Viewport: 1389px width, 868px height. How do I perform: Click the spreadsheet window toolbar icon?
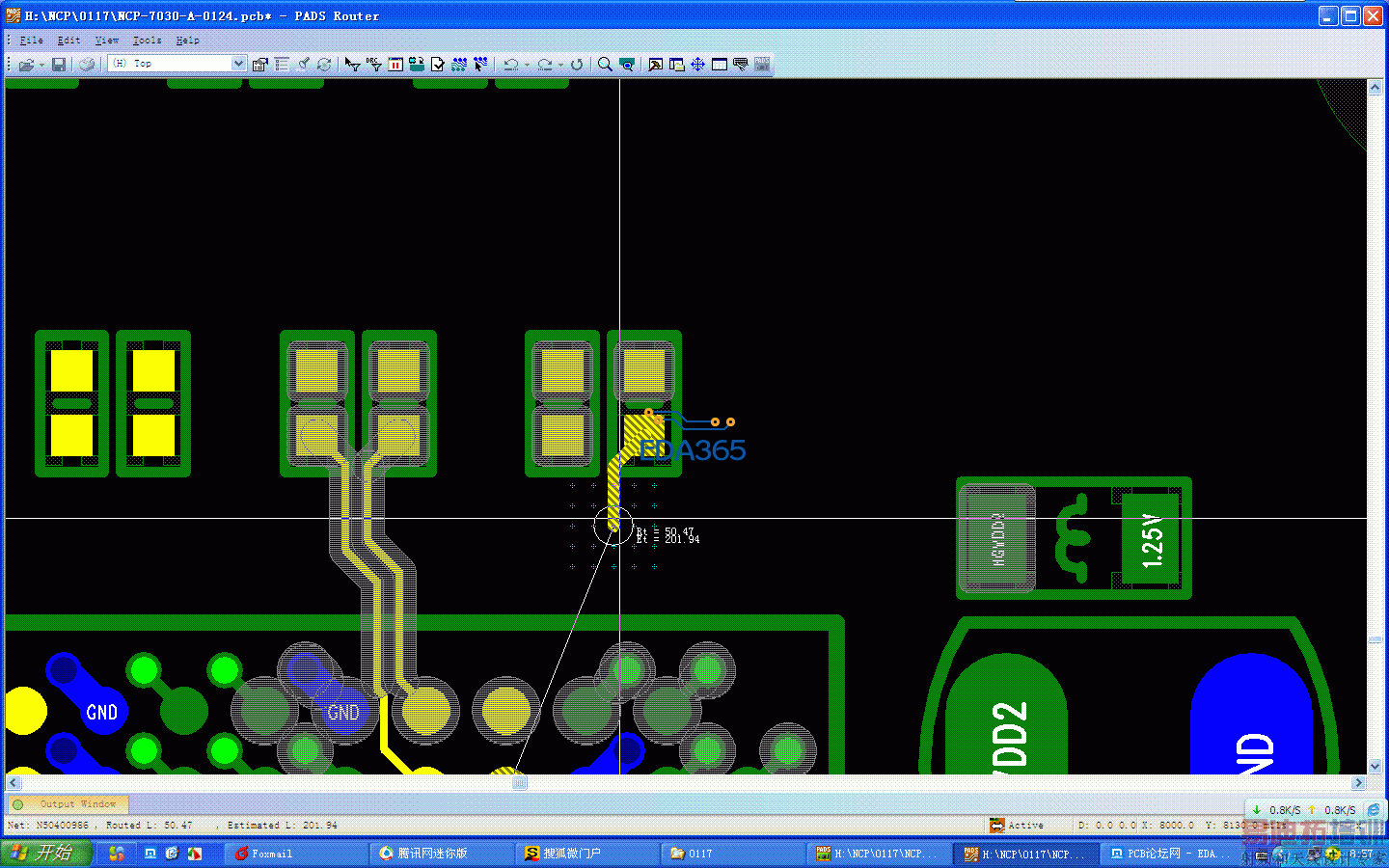coord(720,65)
